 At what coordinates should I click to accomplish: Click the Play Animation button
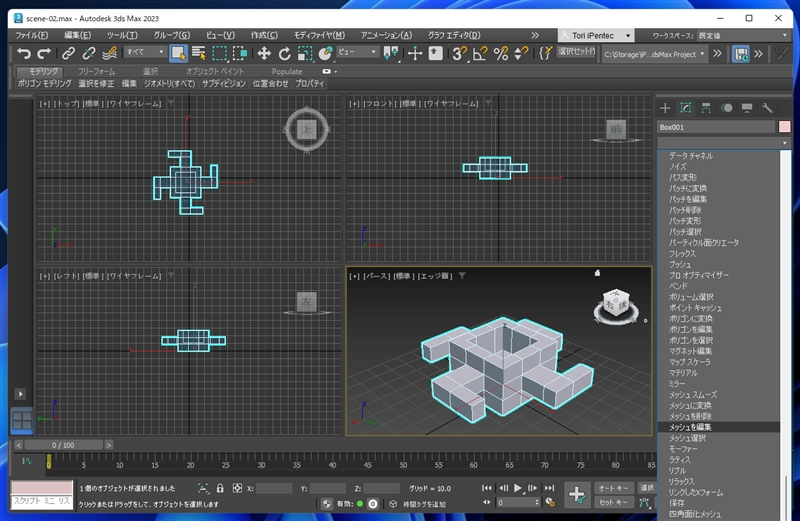click(x=518, y=488)
